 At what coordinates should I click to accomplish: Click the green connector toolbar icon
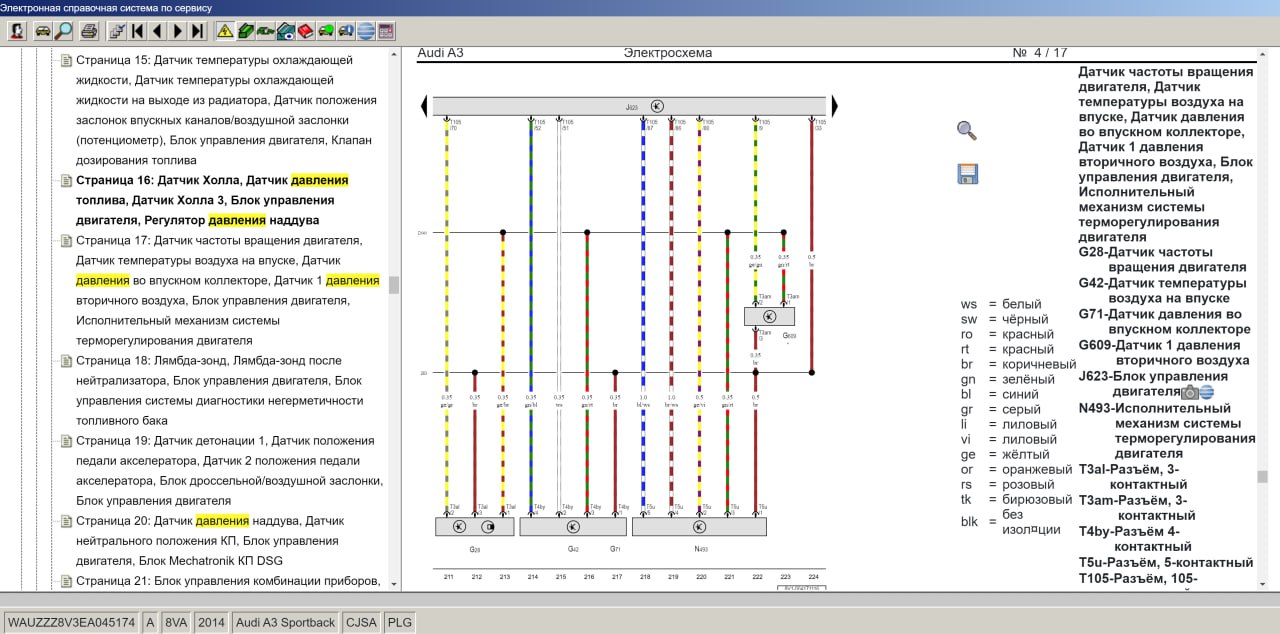click(x=265, y=31)
